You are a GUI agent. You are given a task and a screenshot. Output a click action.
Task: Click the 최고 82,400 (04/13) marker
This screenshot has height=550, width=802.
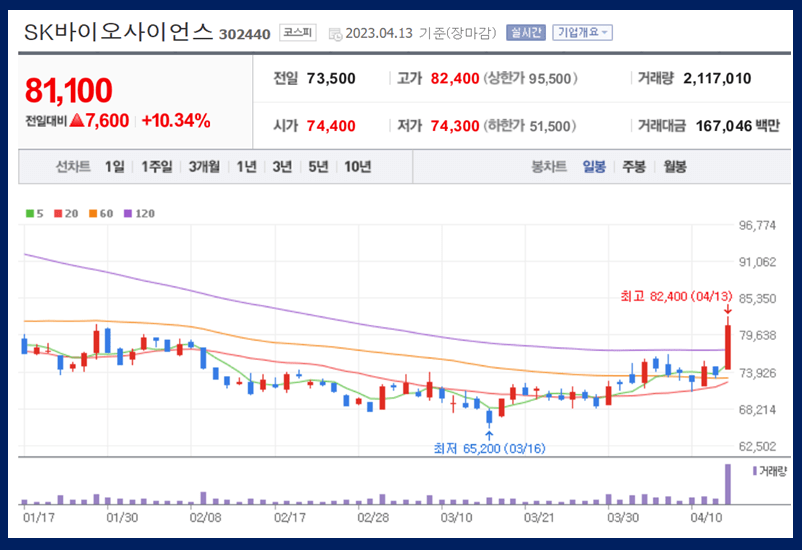click(676, 296)
